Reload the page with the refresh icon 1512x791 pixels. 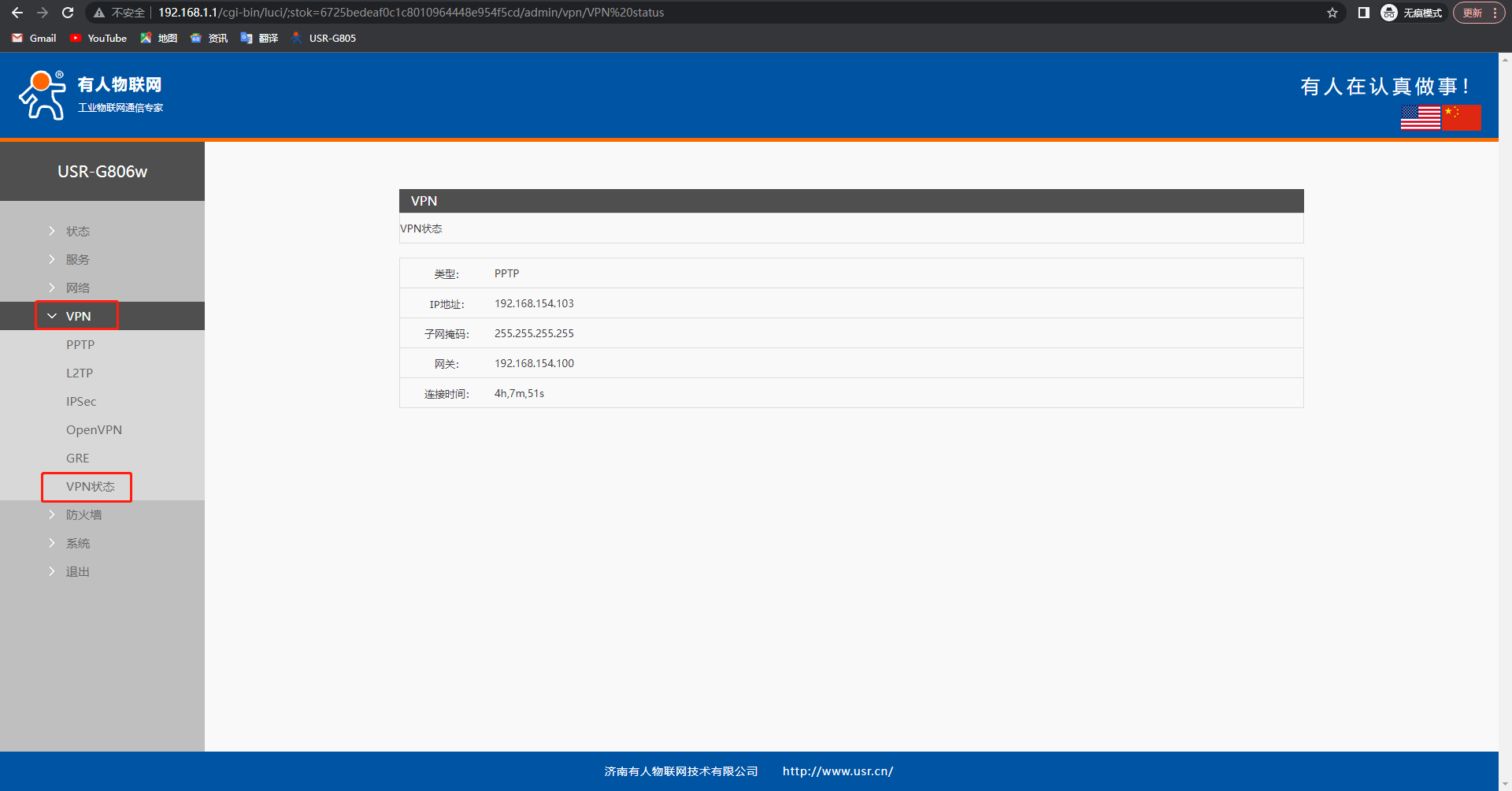click(x=68, y=13)
